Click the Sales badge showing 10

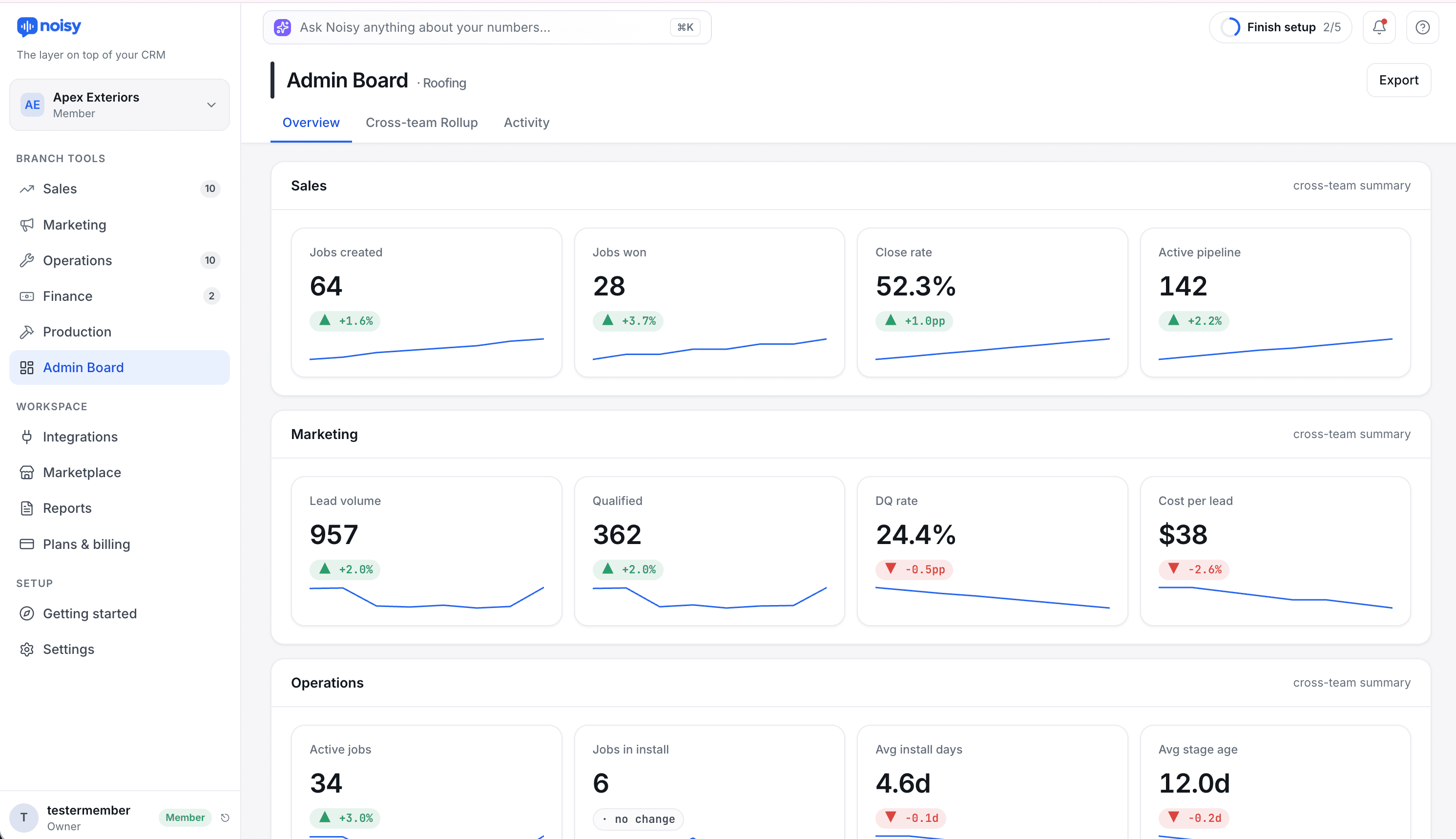click(209, 189)
